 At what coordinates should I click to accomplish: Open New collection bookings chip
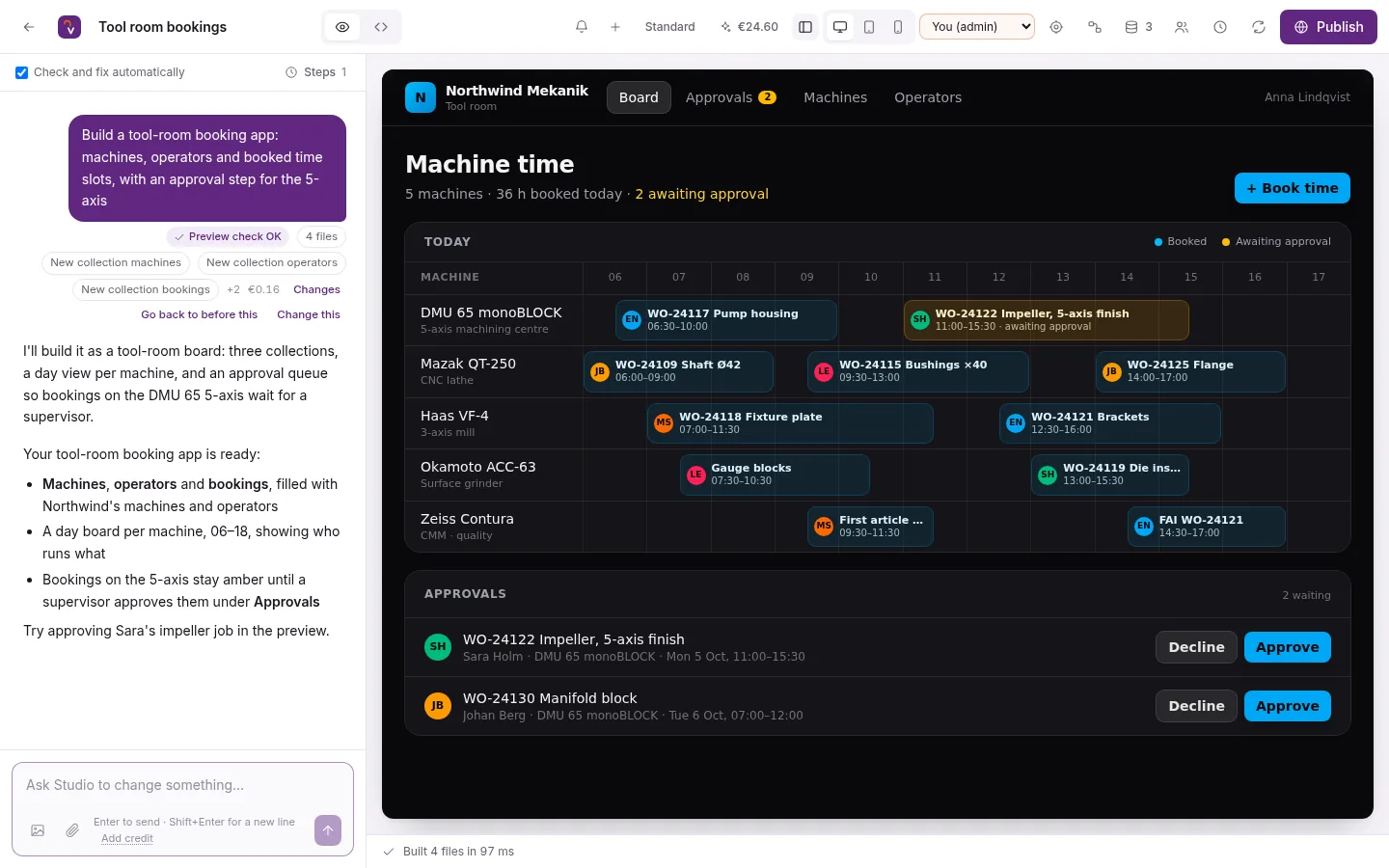[146, 289]
